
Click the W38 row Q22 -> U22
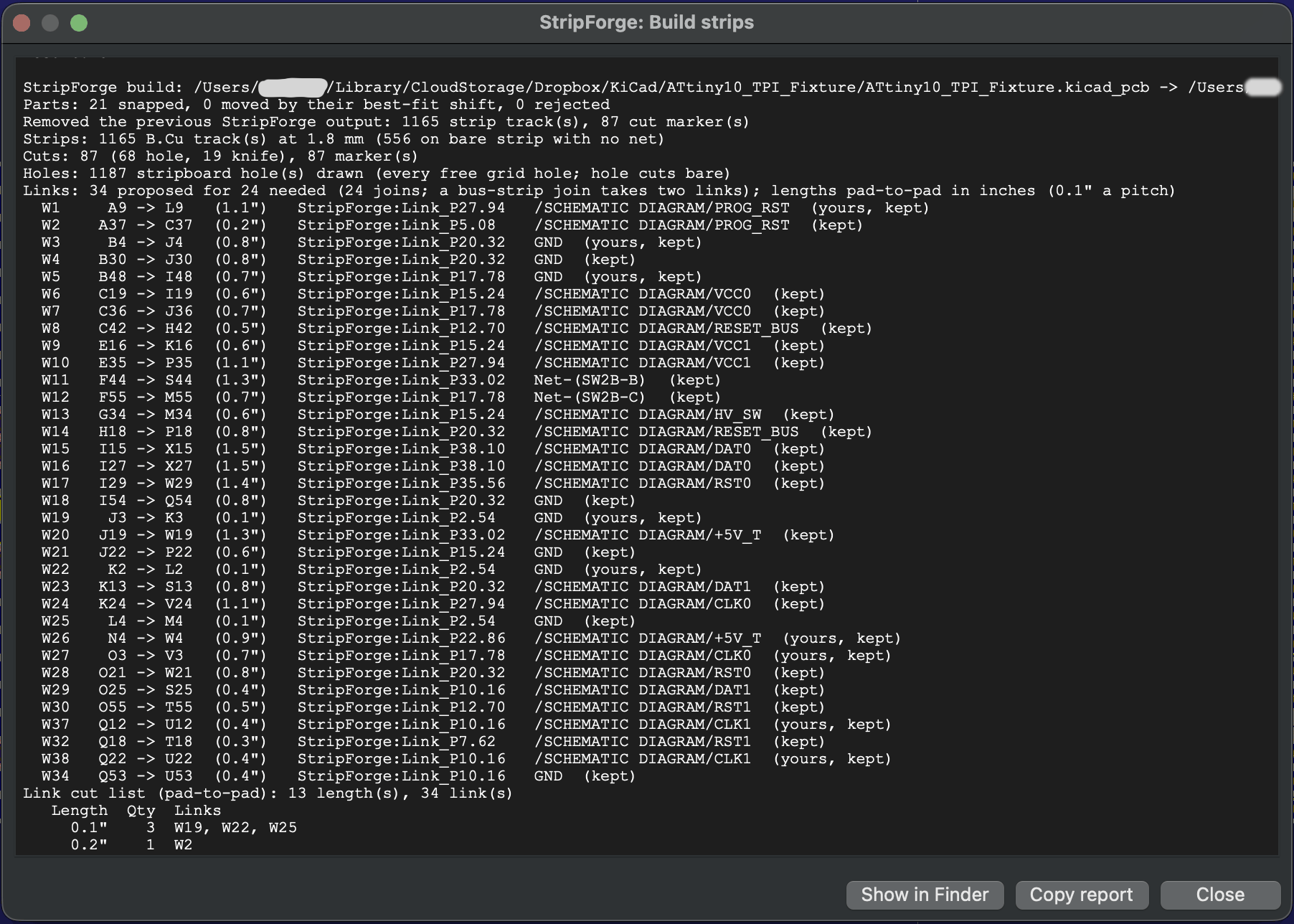click(466, 759)
